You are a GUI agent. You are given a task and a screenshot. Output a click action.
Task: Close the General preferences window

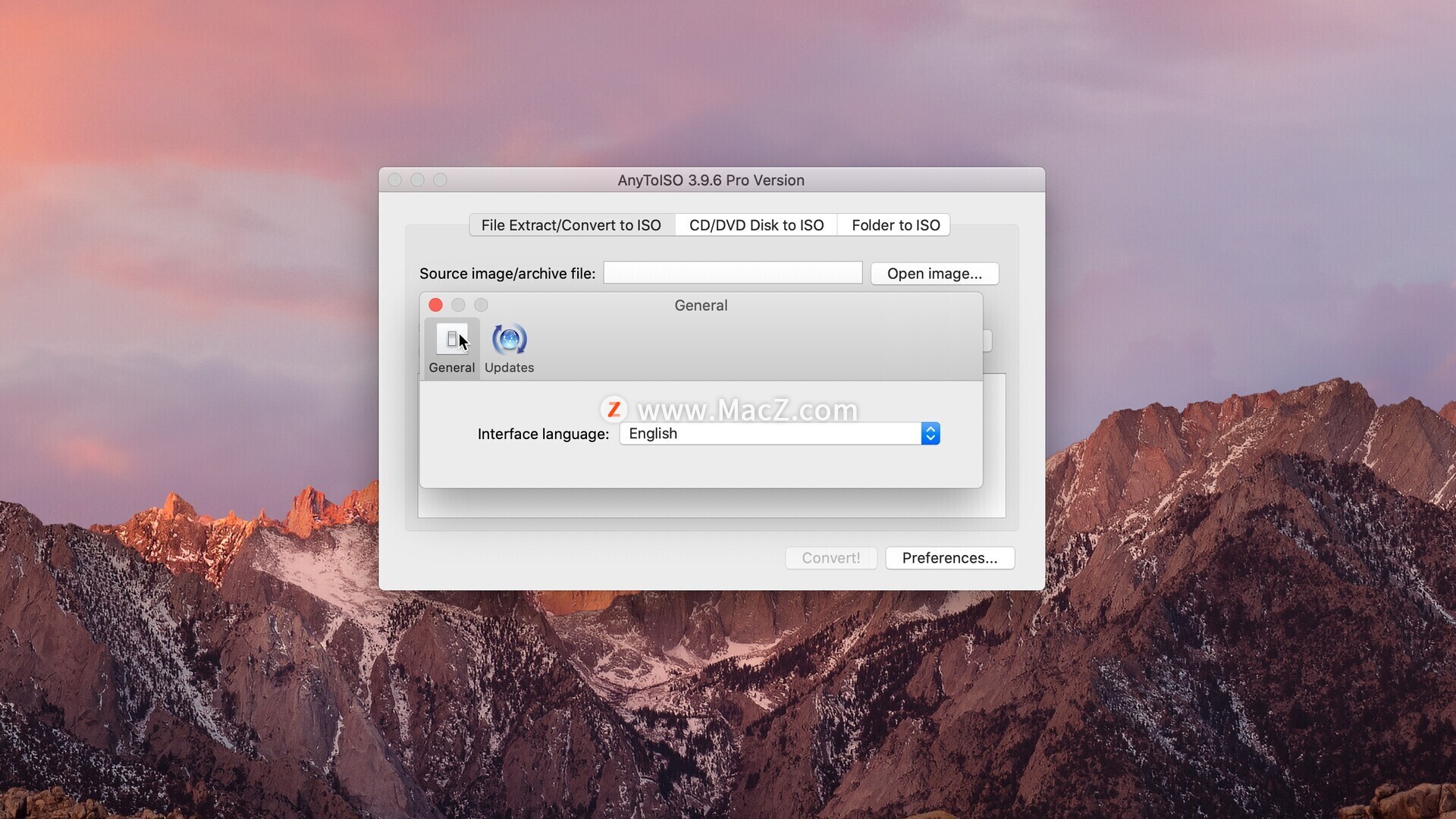[x=435, y=305]
